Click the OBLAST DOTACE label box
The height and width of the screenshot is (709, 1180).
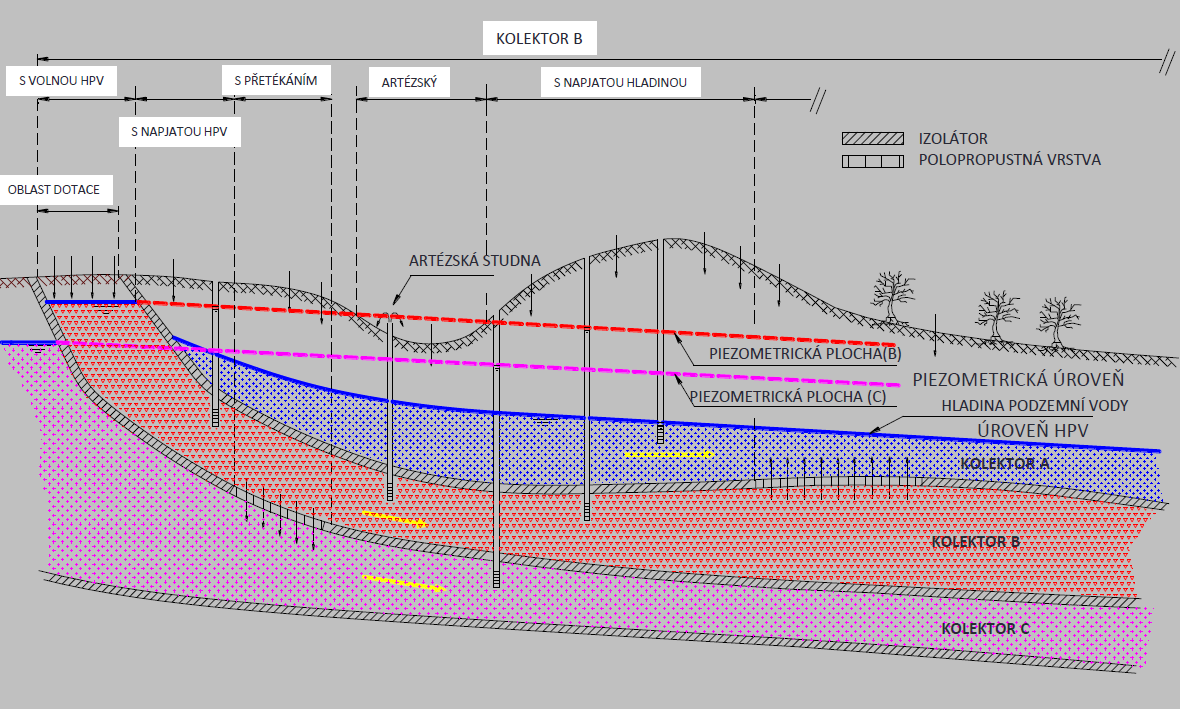pos(54,189)
